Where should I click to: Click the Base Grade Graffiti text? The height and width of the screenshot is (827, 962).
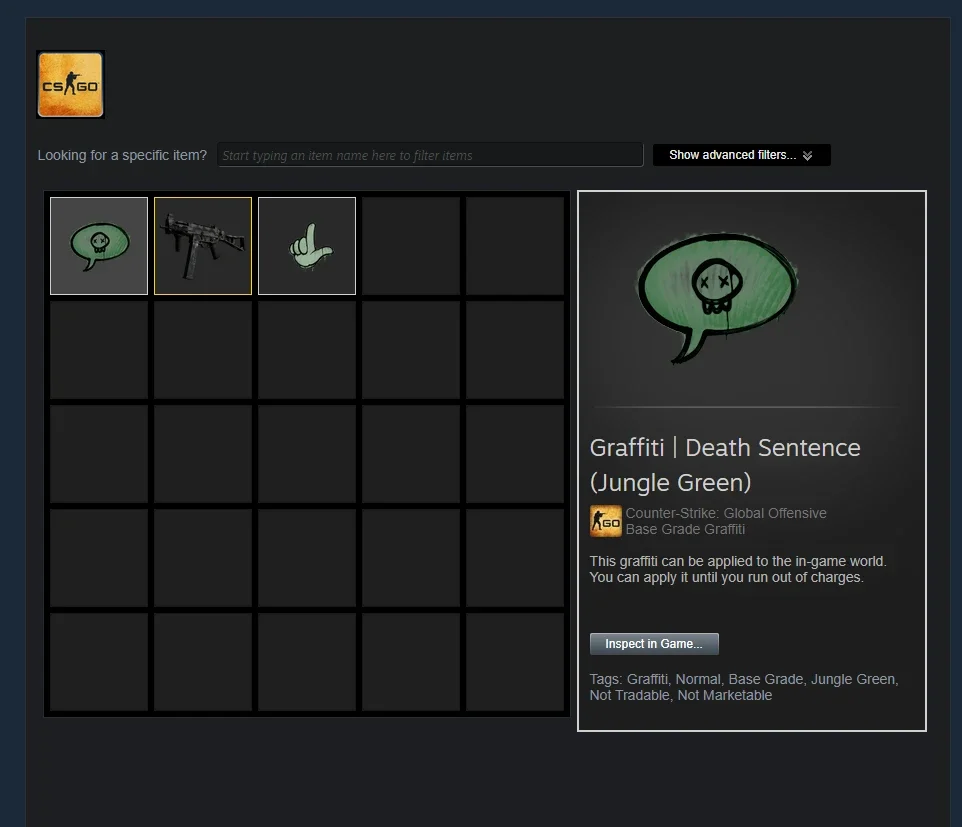[685, 529]
